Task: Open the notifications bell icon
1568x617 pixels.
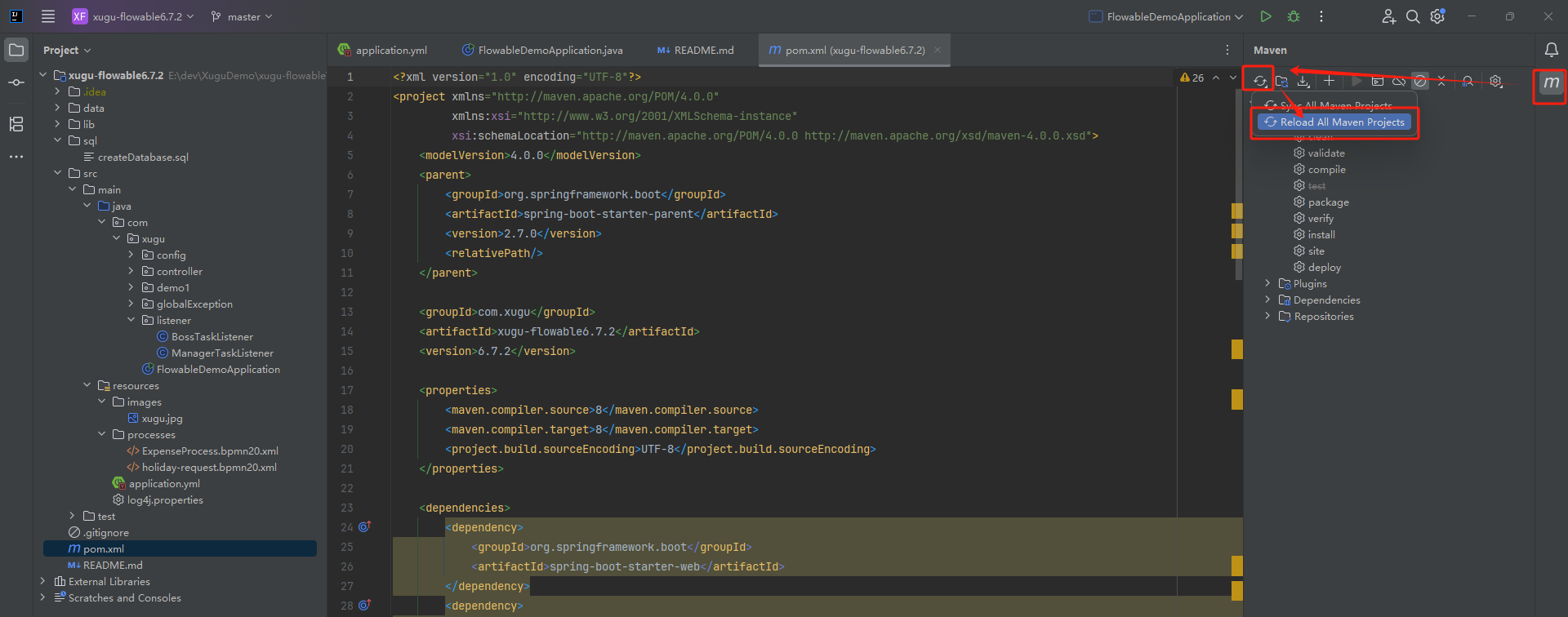Action: [1551, 50]
